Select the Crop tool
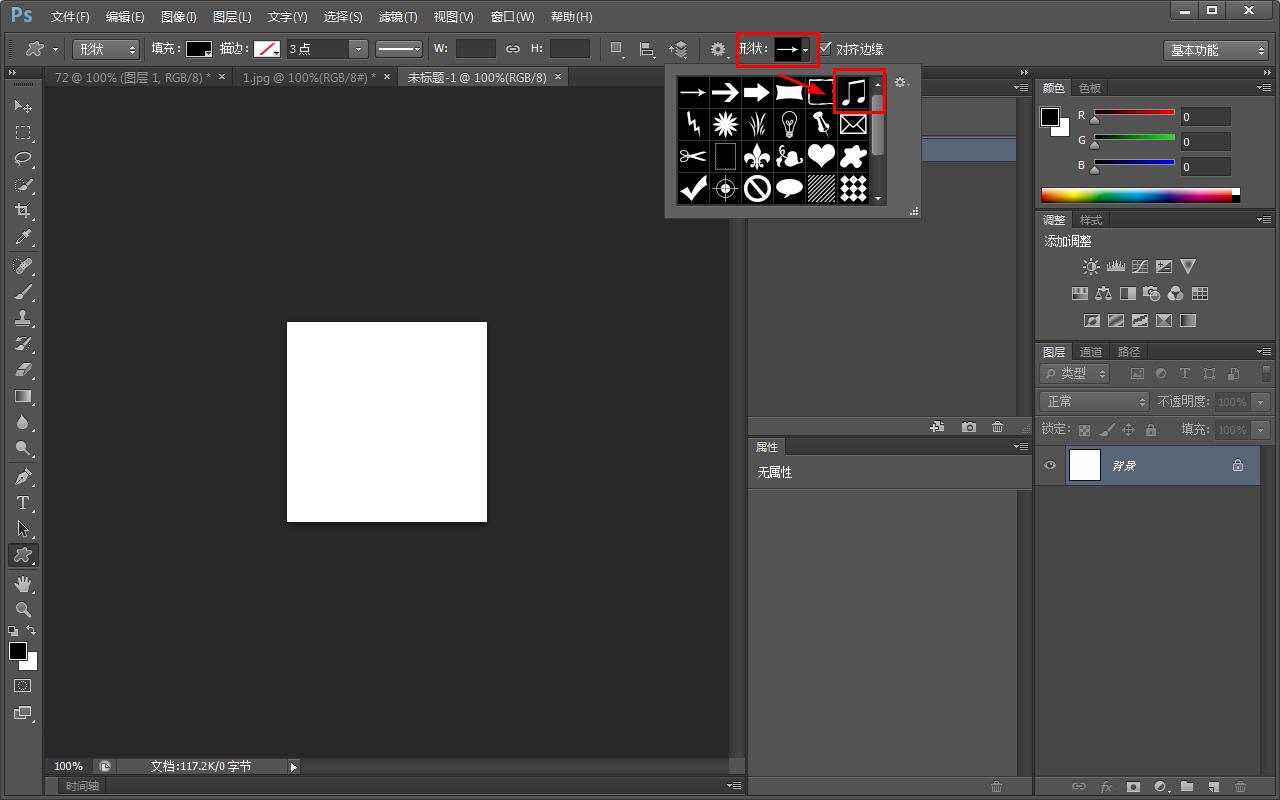This screenshot has height=800, width=1280. [23, 211]
